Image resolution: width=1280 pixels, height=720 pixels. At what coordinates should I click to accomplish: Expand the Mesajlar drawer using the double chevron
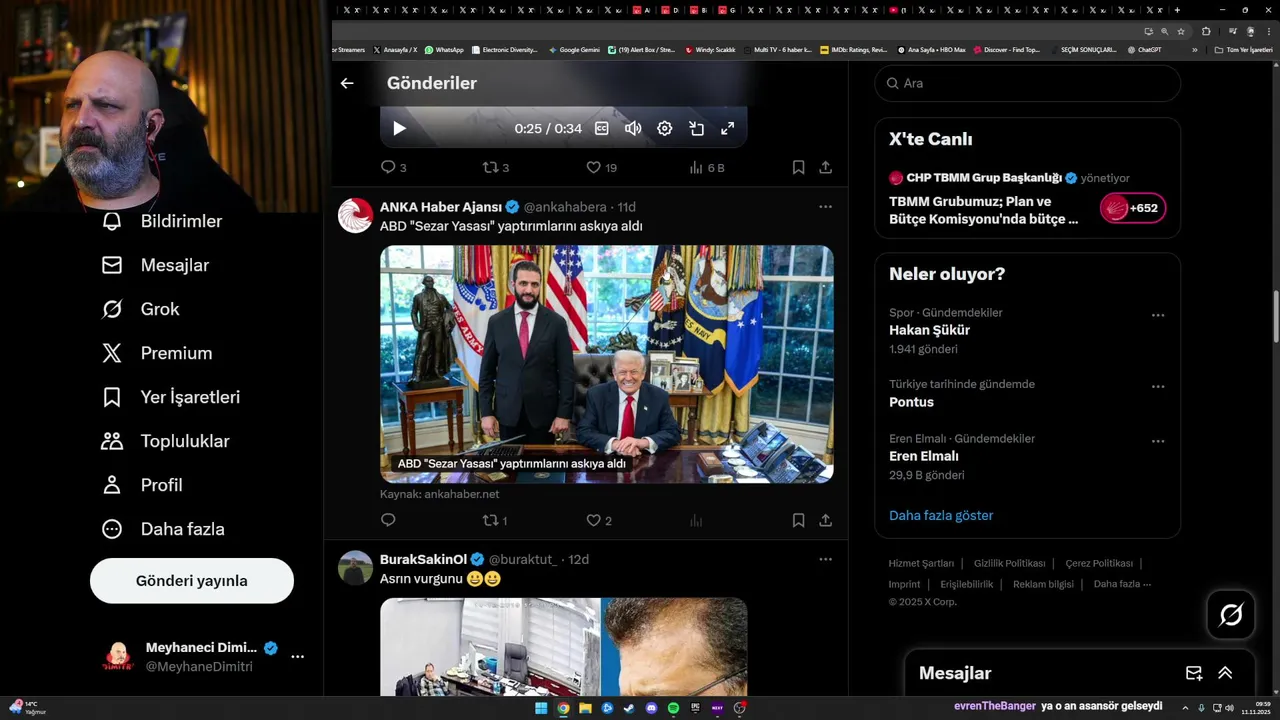[x=1225, y=673]
